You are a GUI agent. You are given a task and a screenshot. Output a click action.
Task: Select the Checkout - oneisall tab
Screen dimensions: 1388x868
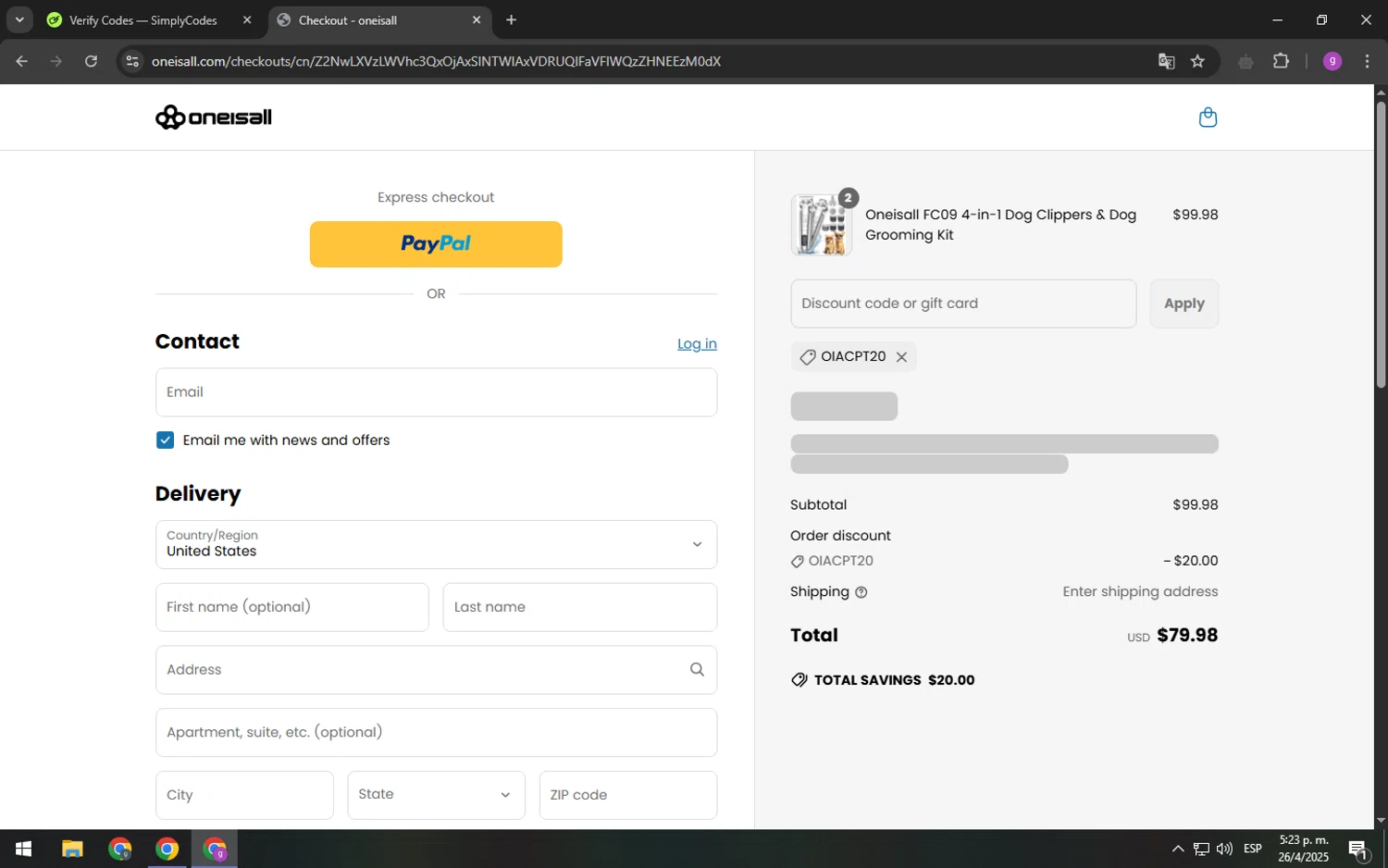point(379,20)
